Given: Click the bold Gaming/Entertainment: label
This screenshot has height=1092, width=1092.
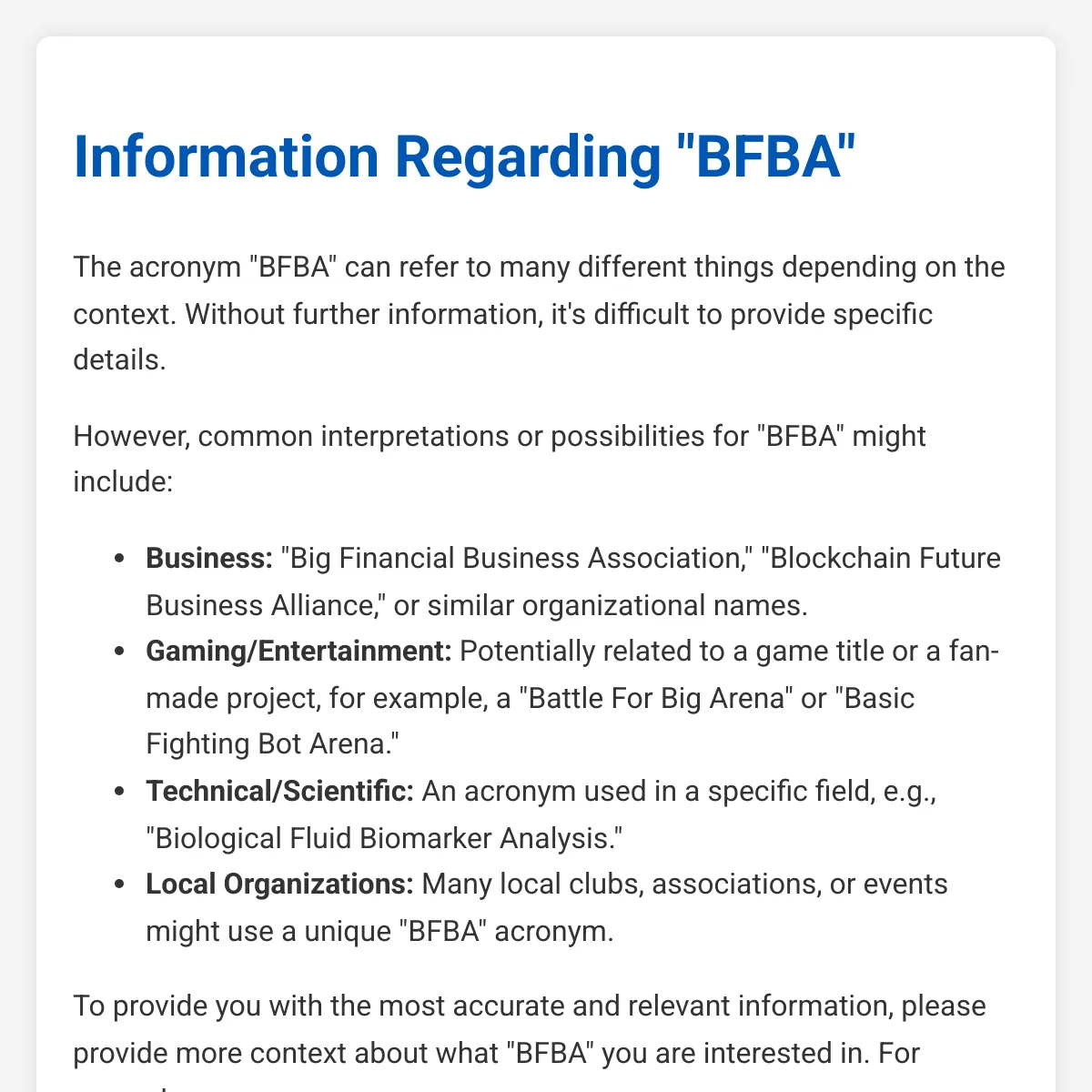Looking at the screenshot, I should click(x=298, y=652).
